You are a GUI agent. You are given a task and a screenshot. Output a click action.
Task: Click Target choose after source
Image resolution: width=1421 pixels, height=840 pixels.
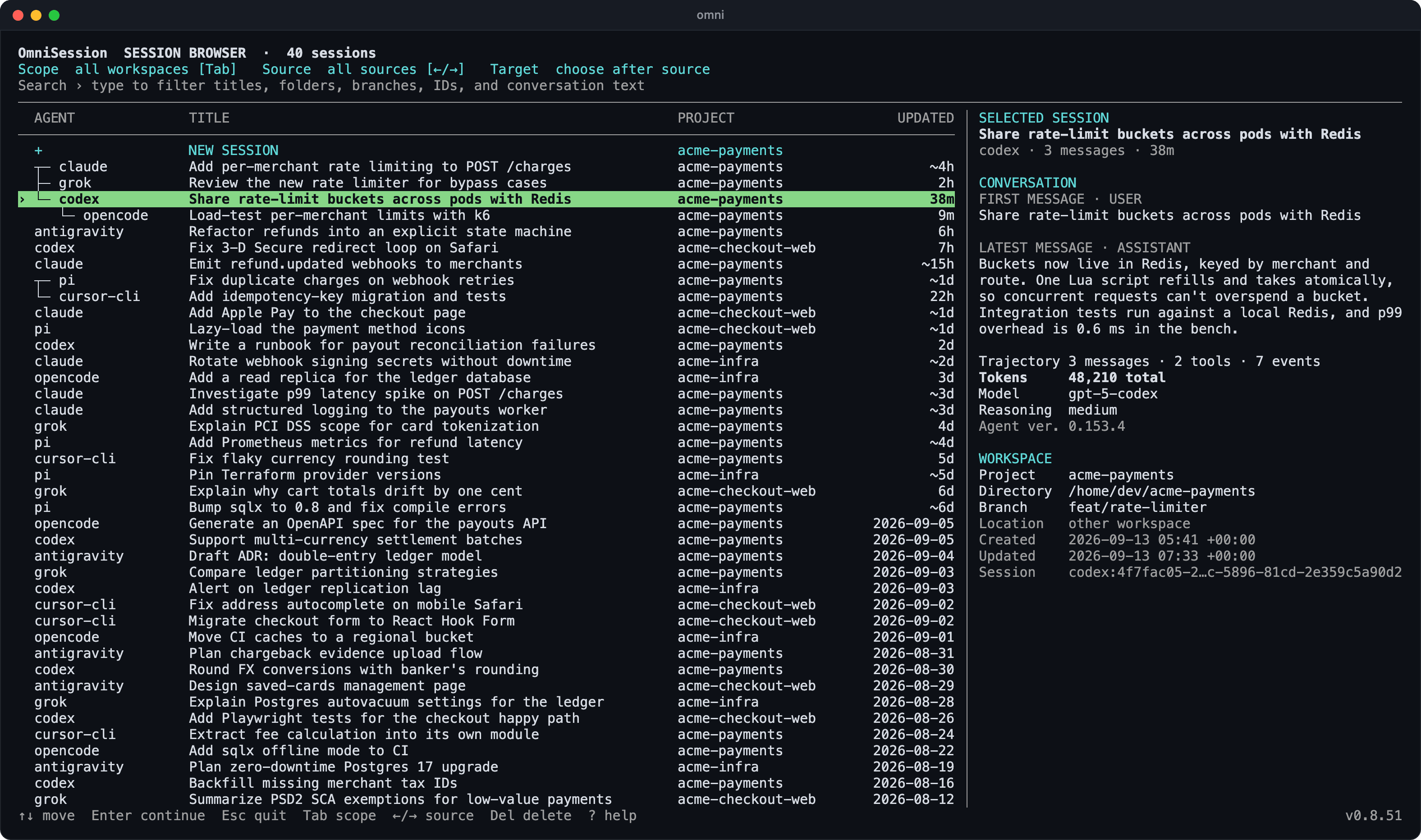pyautogui.click(x=600, y=69)
